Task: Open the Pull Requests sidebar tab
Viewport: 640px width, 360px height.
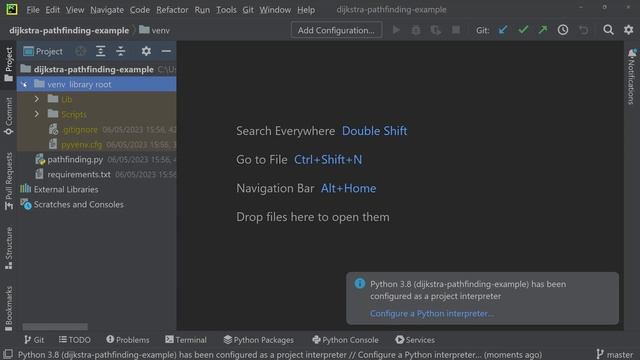Action: [x=9, y=181]
